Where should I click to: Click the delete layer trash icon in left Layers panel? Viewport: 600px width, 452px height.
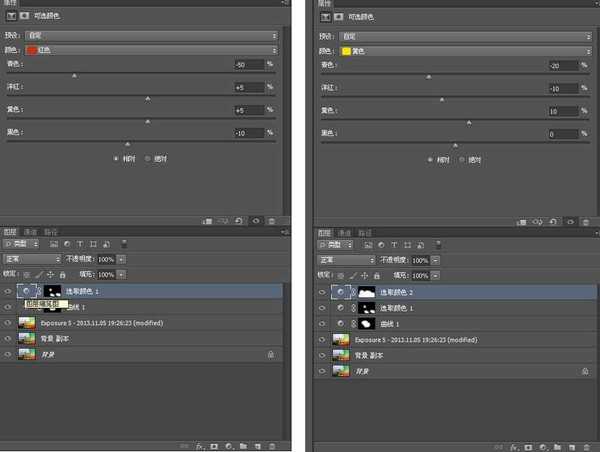271,444
